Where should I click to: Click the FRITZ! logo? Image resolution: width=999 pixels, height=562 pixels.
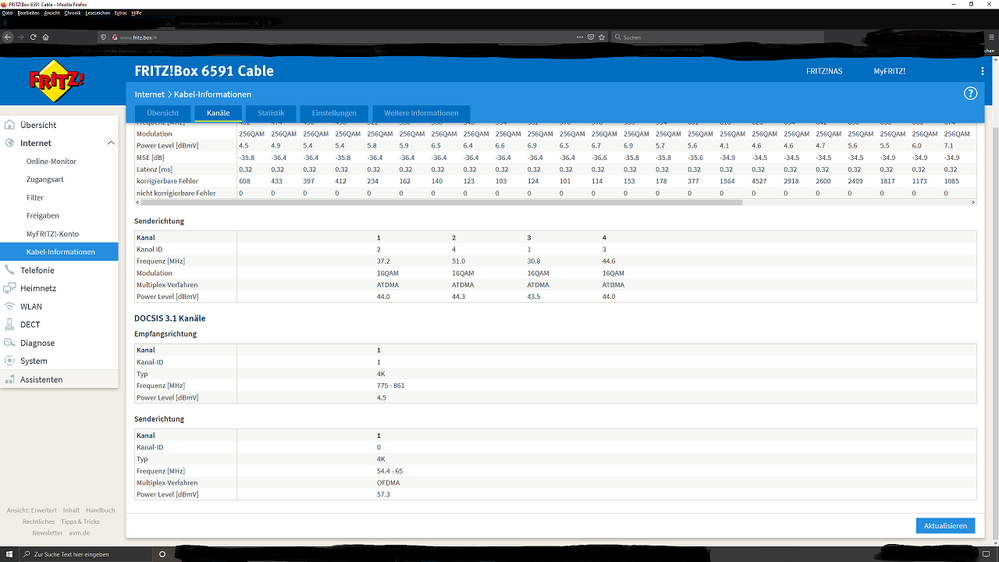(56, 81)
